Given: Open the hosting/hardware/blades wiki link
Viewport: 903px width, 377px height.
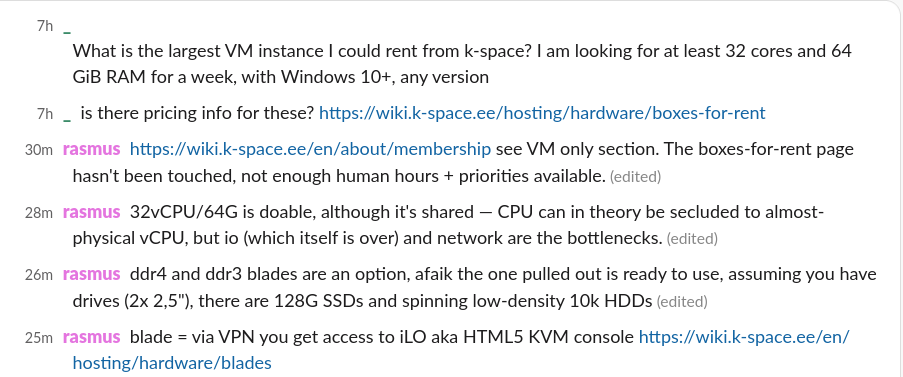Looking at the screenshot, I should (x=461, y=350).
